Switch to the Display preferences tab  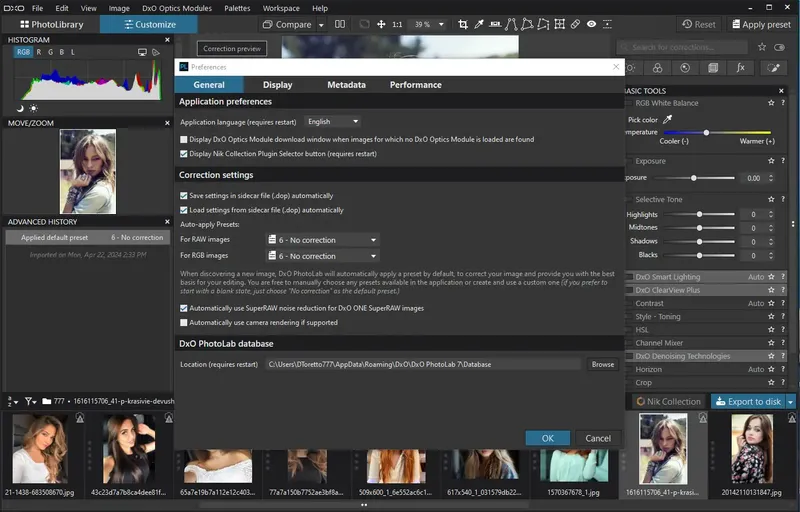pyautogui.click(x=278, y=85)
